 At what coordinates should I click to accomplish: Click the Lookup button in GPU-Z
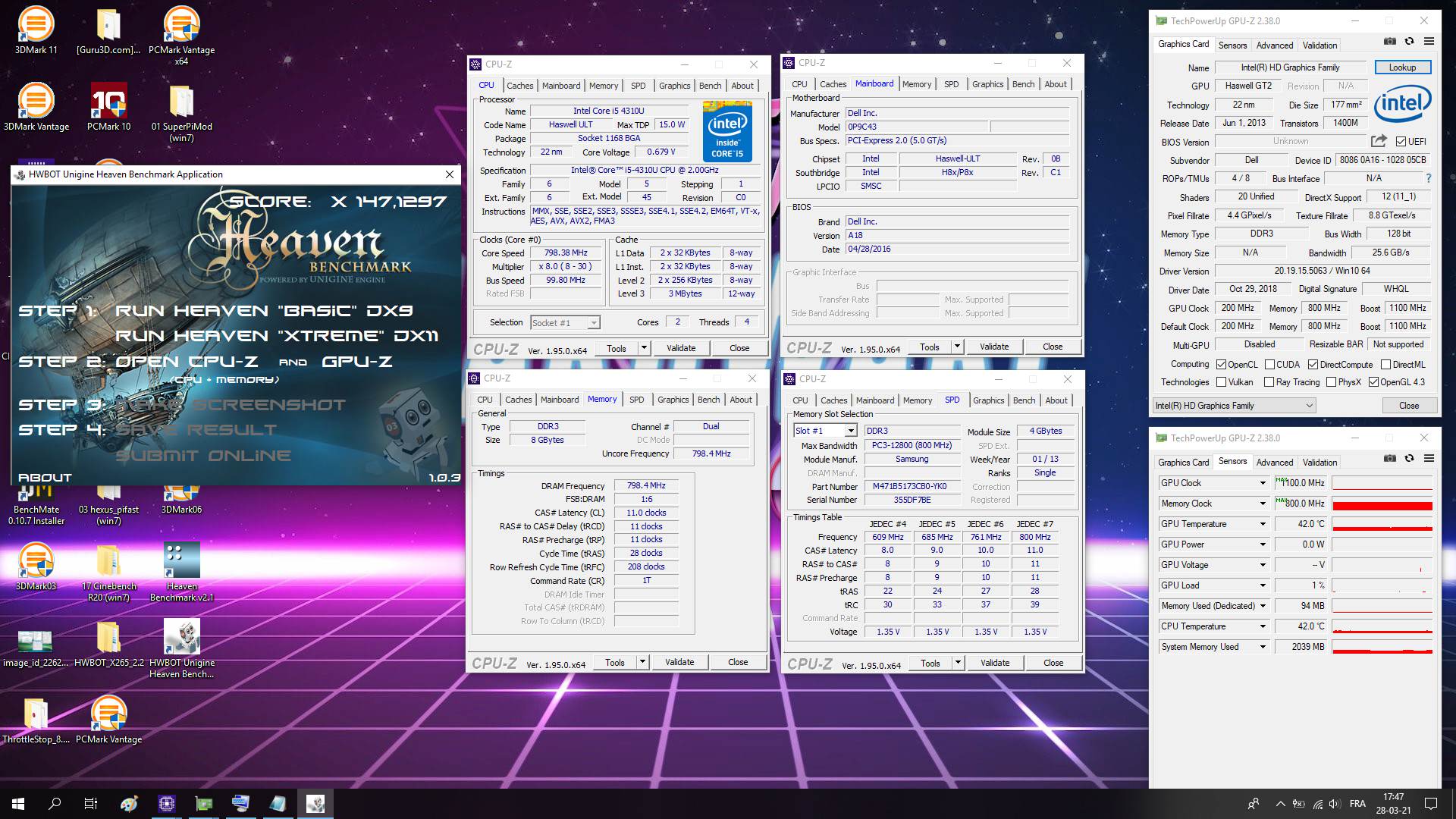(1402, 67)
